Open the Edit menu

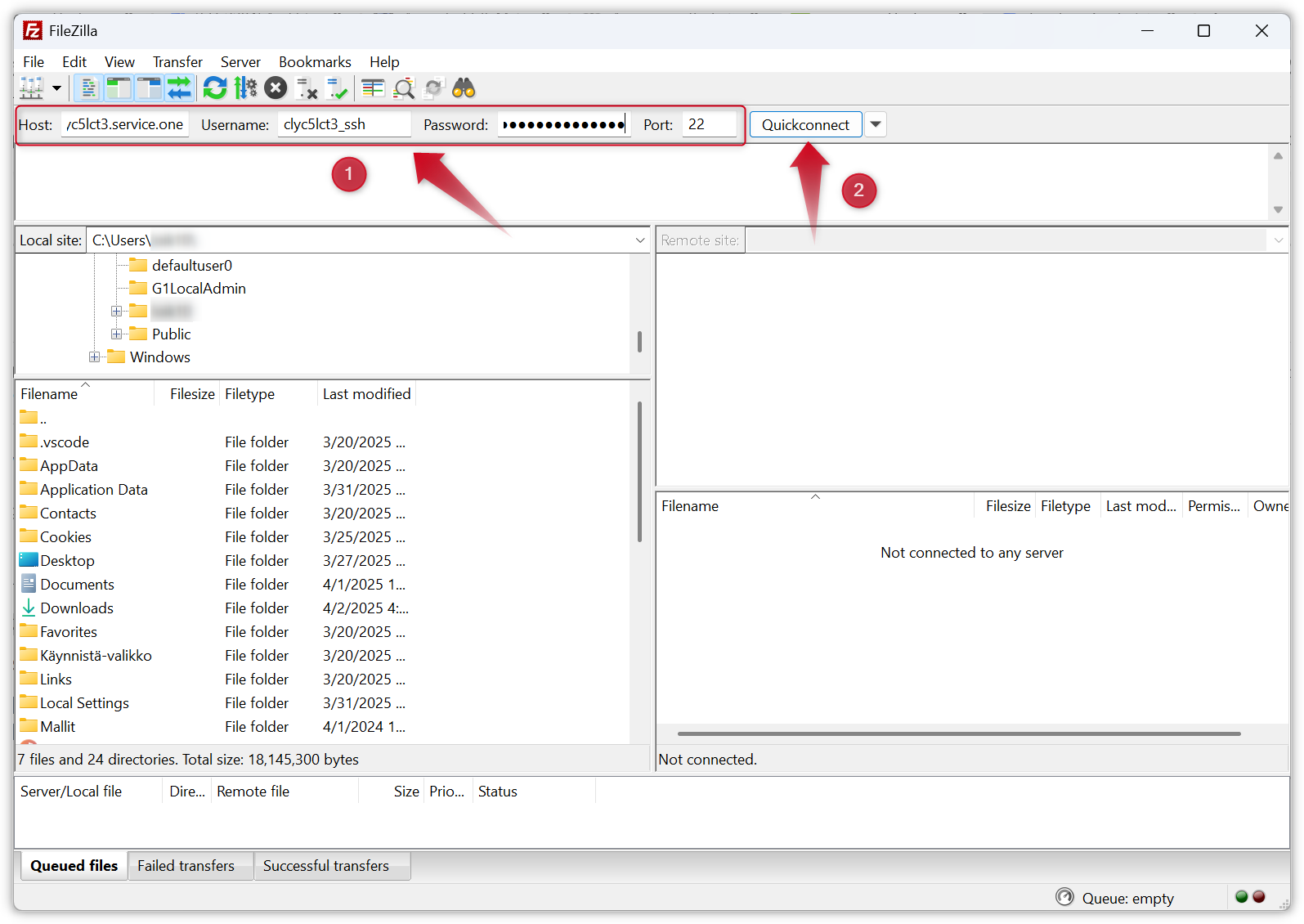74,62
